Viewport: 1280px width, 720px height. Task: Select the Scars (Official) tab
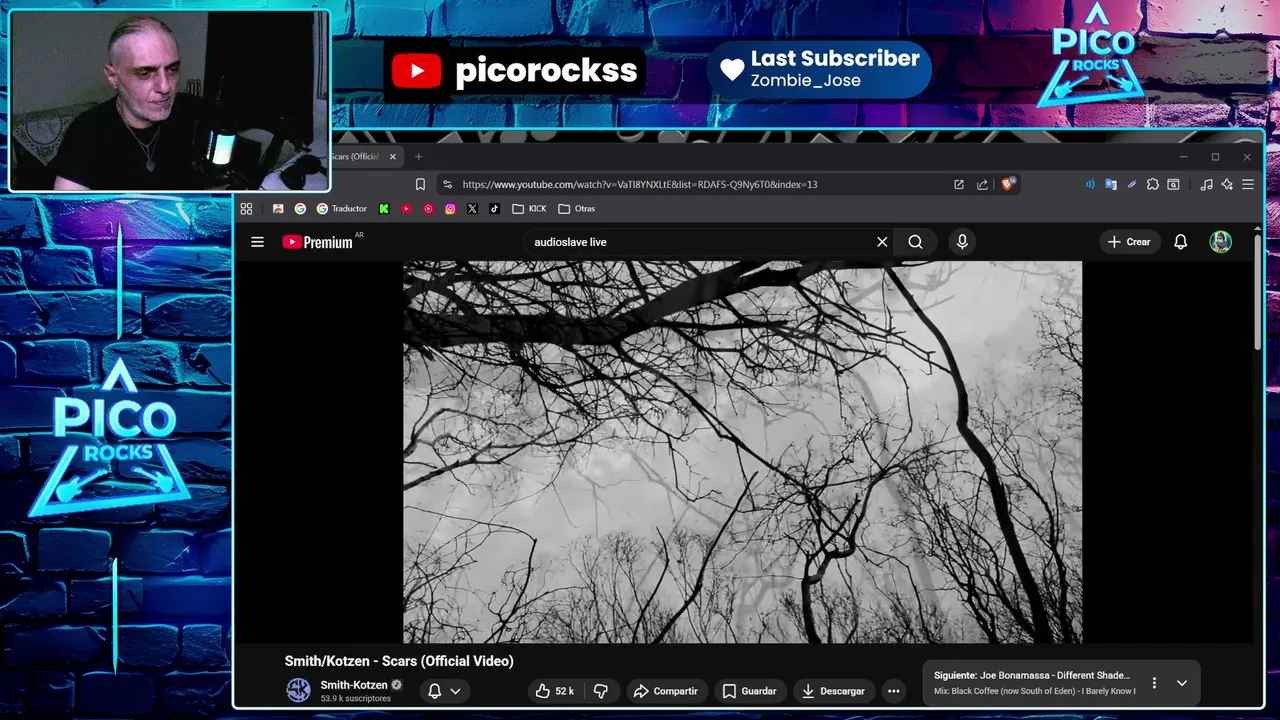click(355, 157)
